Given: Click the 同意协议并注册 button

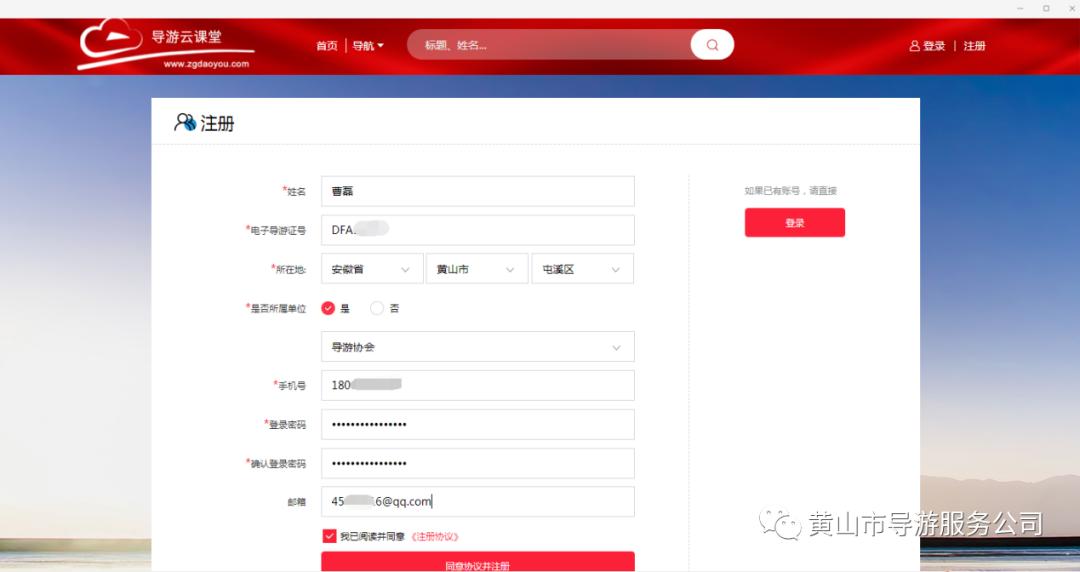Looking at the screenshot, I should tap(477, 562).
